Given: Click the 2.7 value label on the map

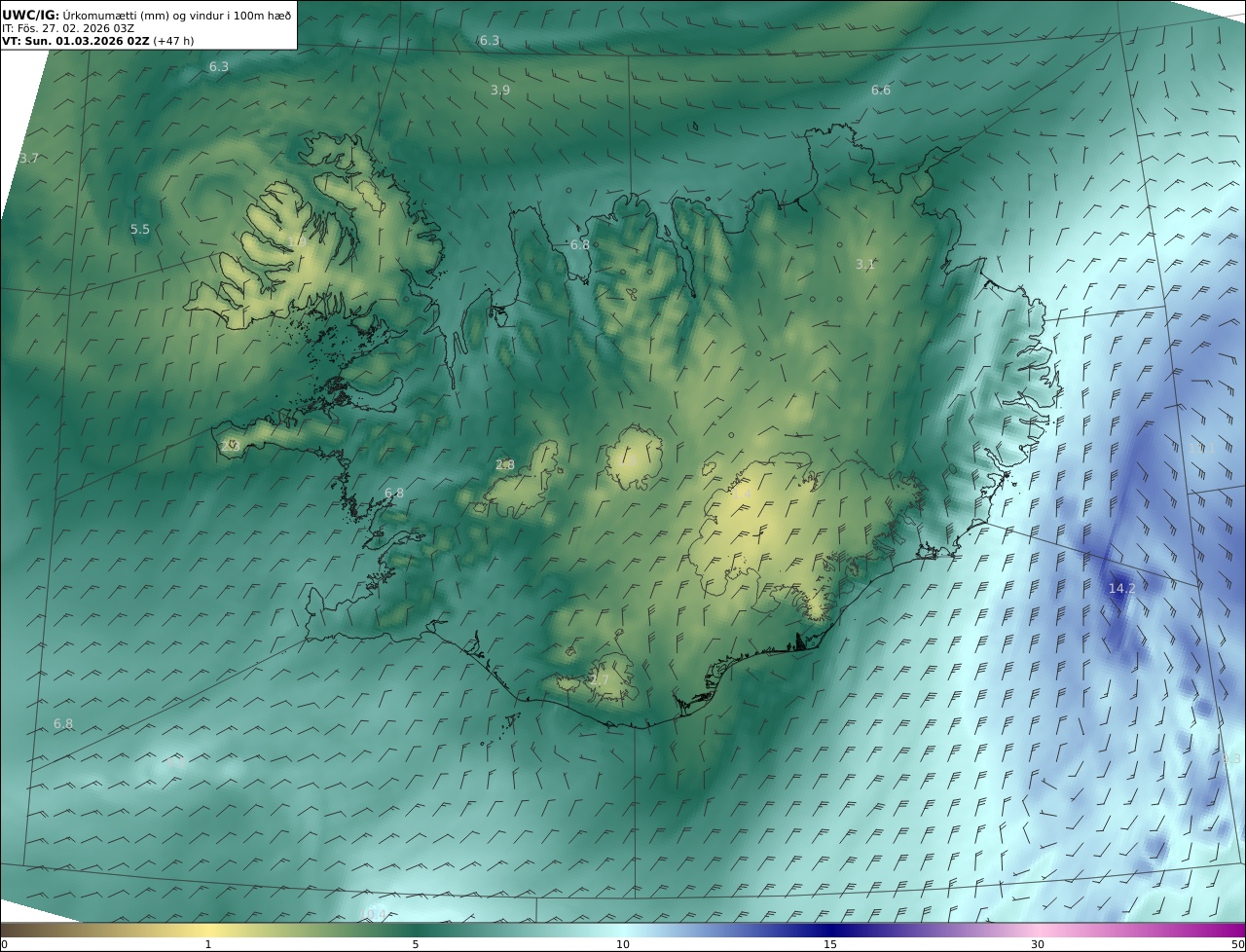Looking at the screenshot, I should tap(600, 679).
